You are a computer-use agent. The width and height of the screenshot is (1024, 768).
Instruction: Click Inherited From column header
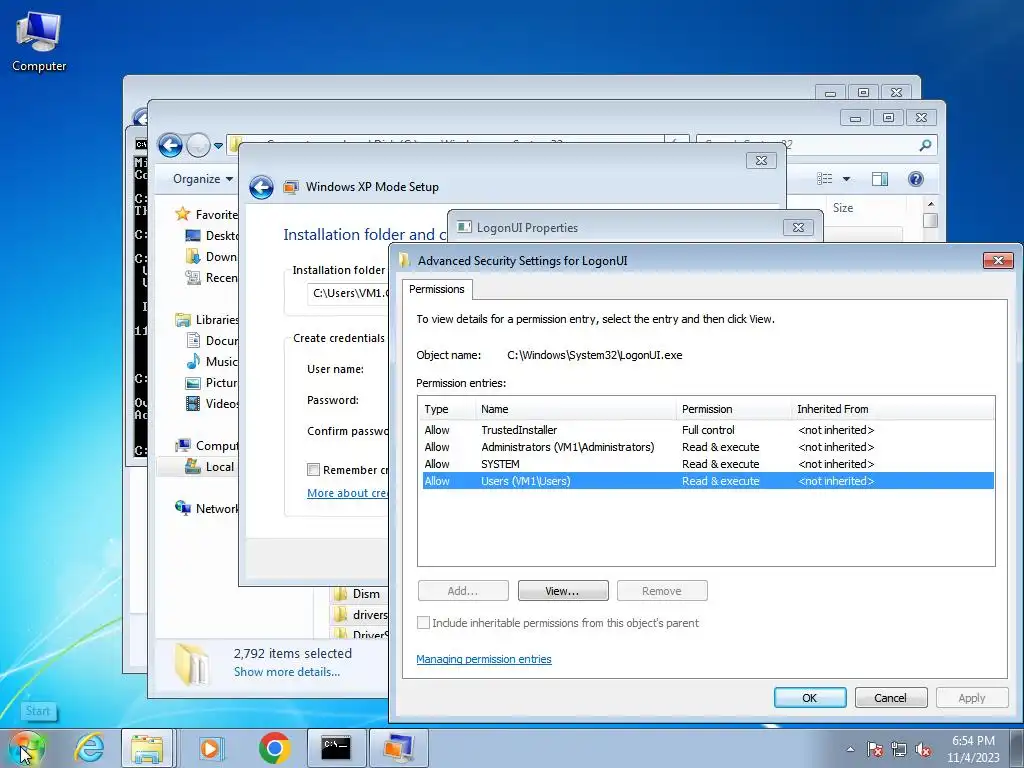892,409
